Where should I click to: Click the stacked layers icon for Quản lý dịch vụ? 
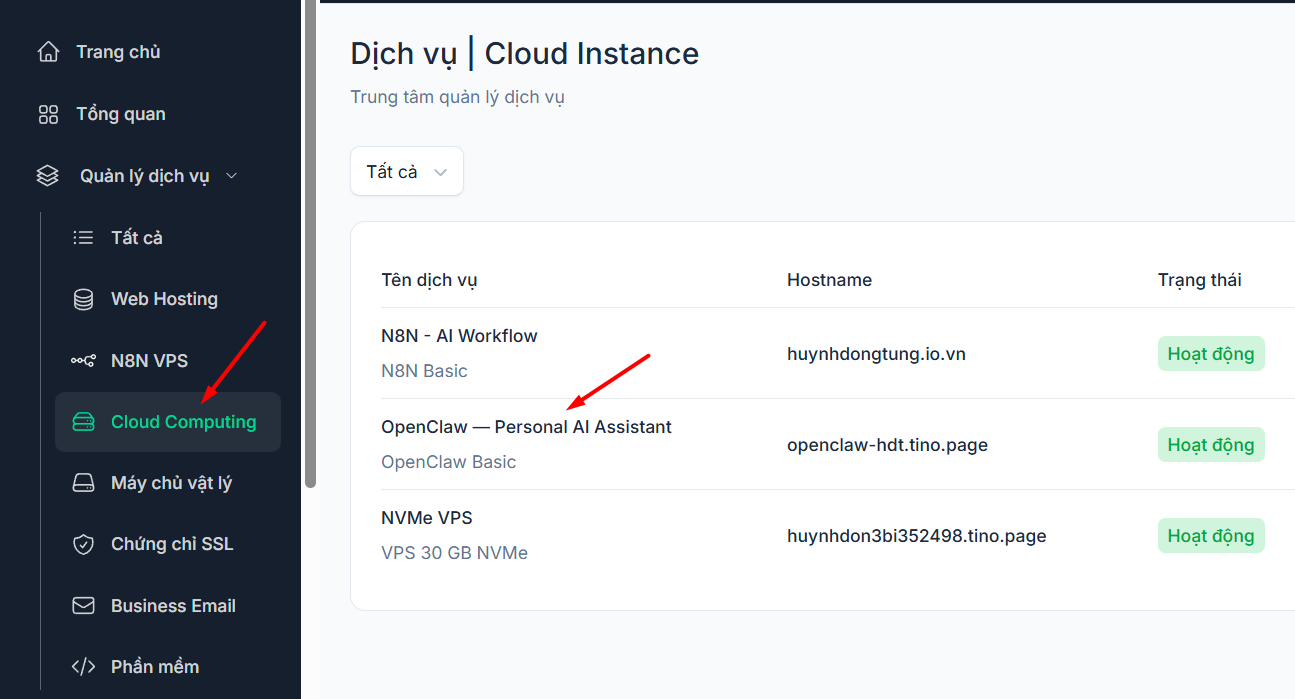[x=47, y=175]
